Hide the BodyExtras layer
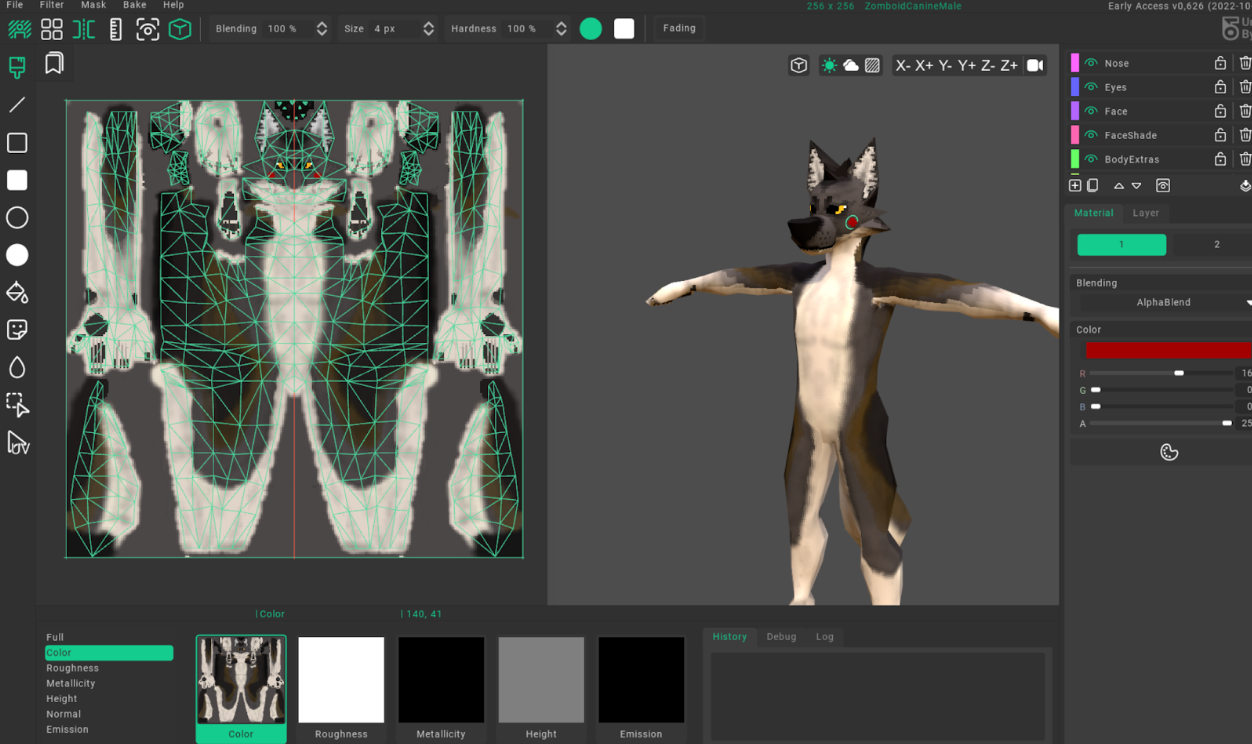The height and width of the screenshot is (744, 1252). pos(1091,159)
